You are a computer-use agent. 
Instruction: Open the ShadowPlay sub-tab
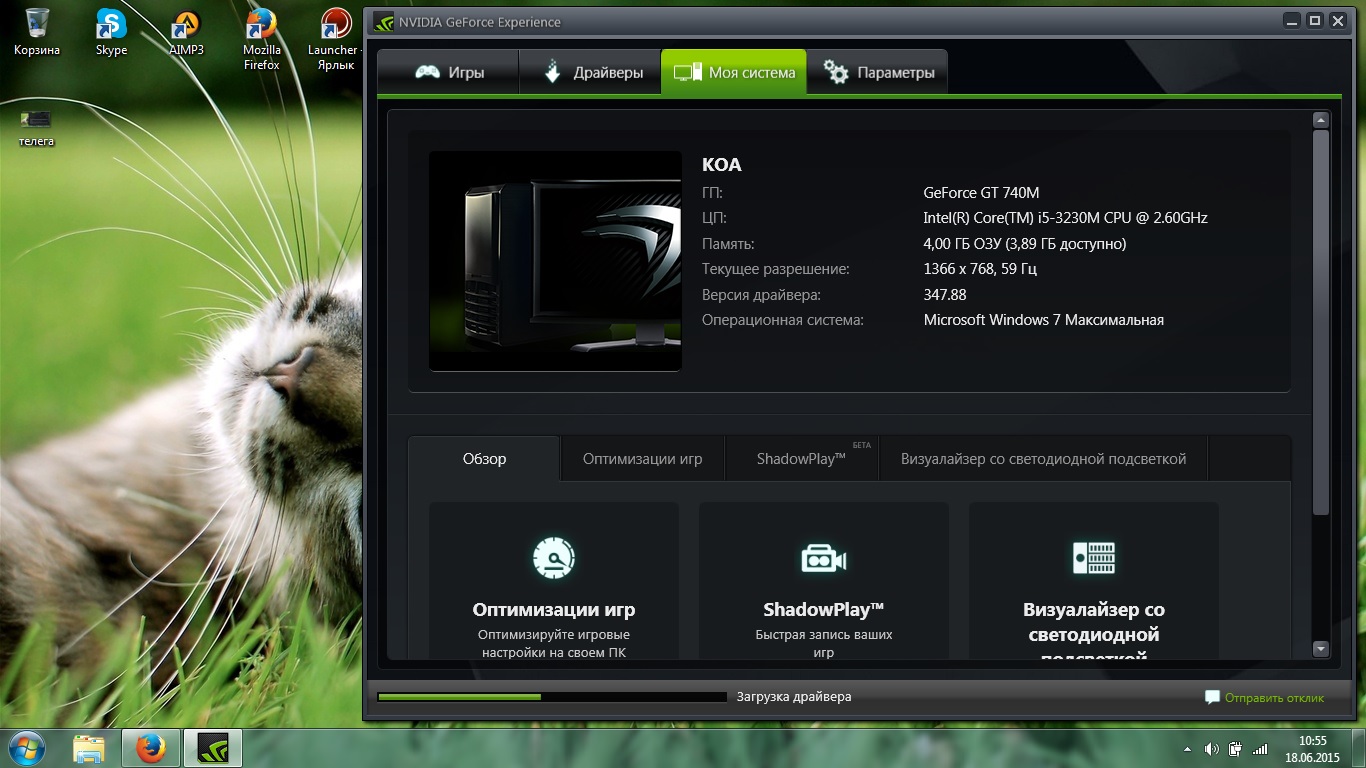click(801, 459)
